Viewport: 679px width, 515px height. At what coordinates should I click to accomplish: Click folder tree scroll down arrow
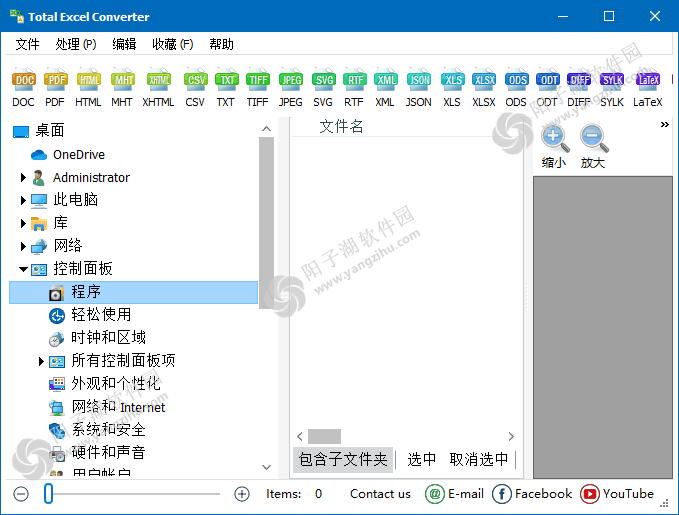[x=266, y=467]
